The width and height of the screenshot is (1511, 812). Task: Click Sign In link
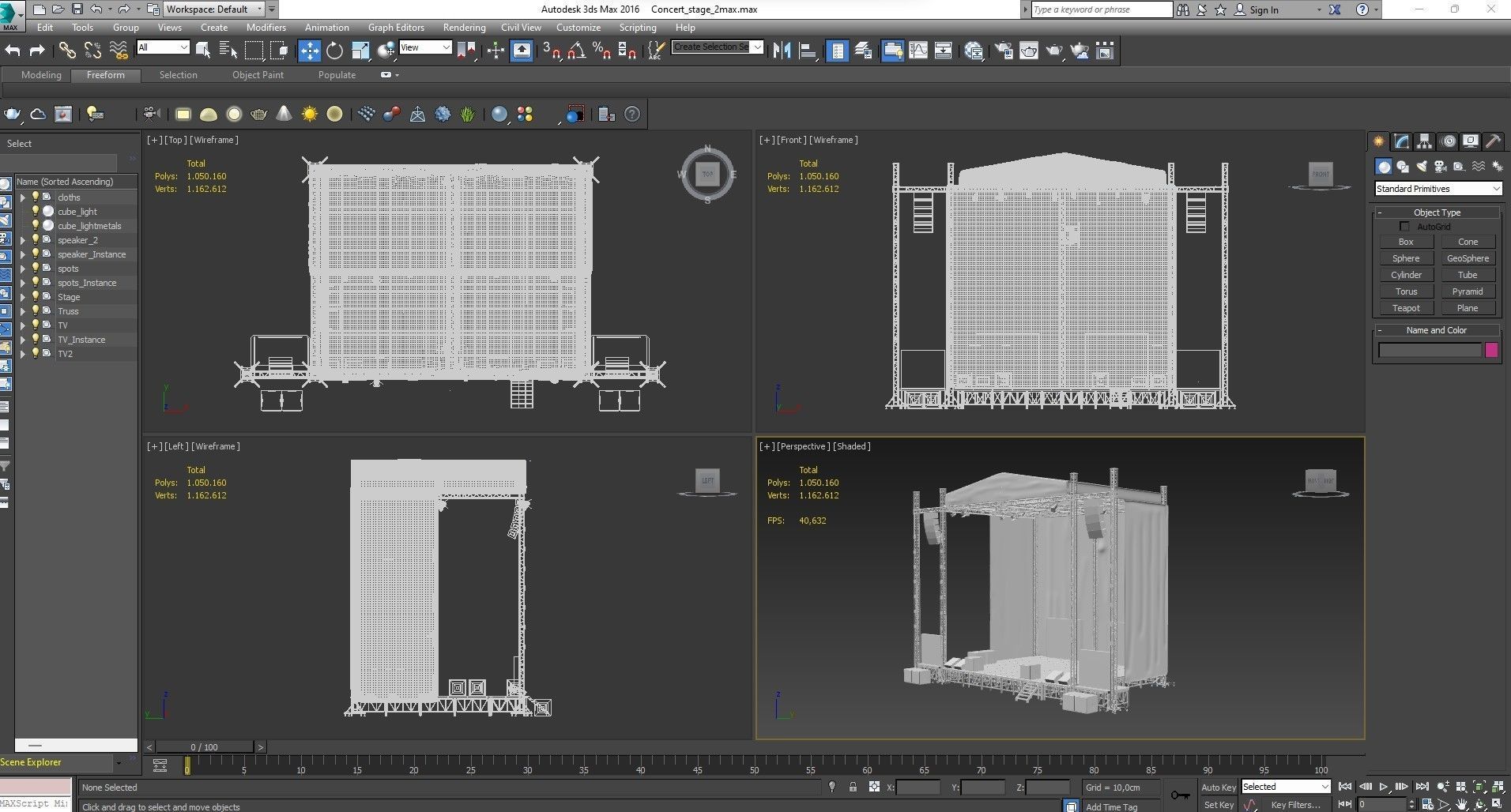(x=1264, y=9)
